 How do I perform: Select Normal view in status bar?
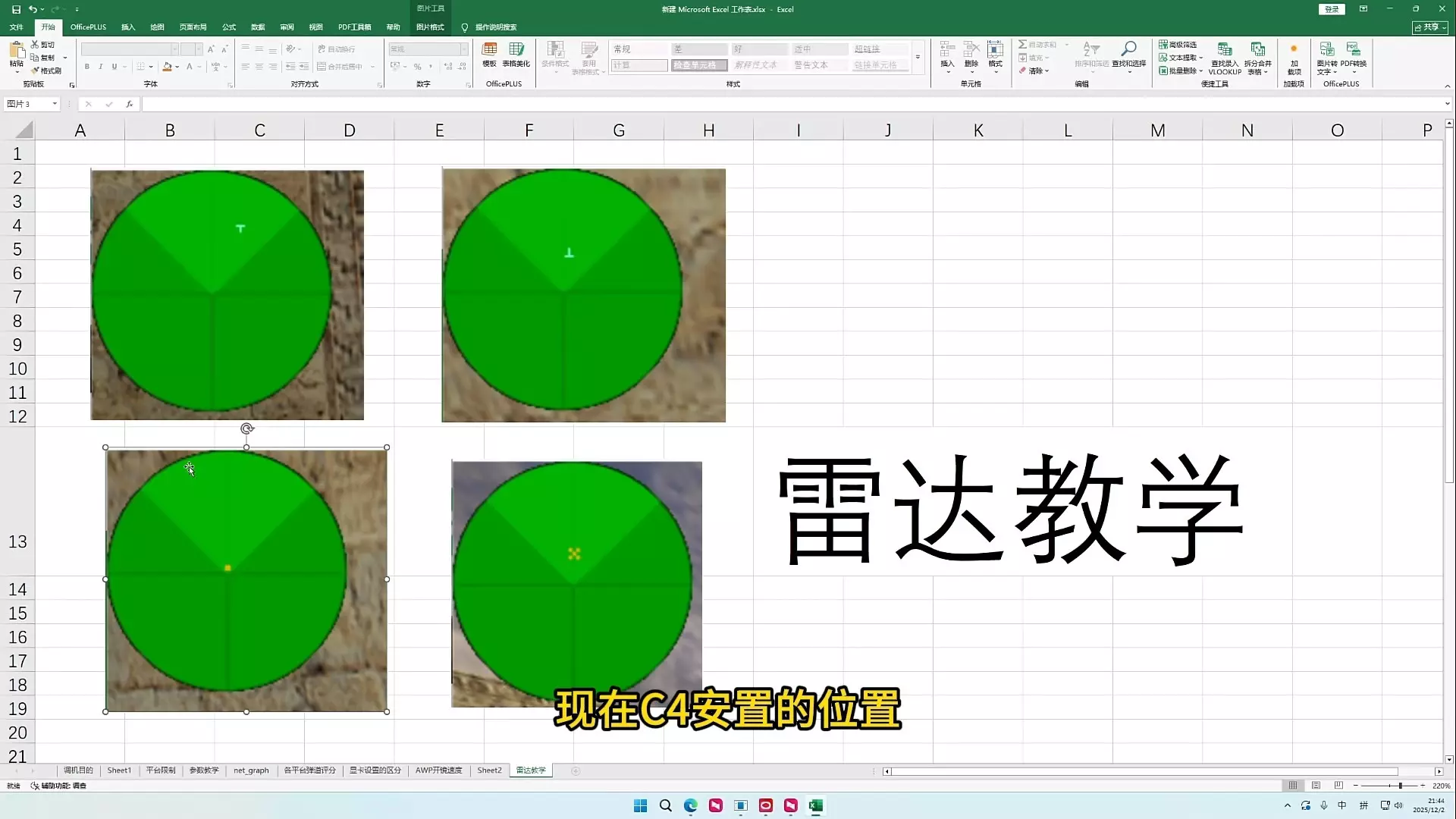[1293, 786]
